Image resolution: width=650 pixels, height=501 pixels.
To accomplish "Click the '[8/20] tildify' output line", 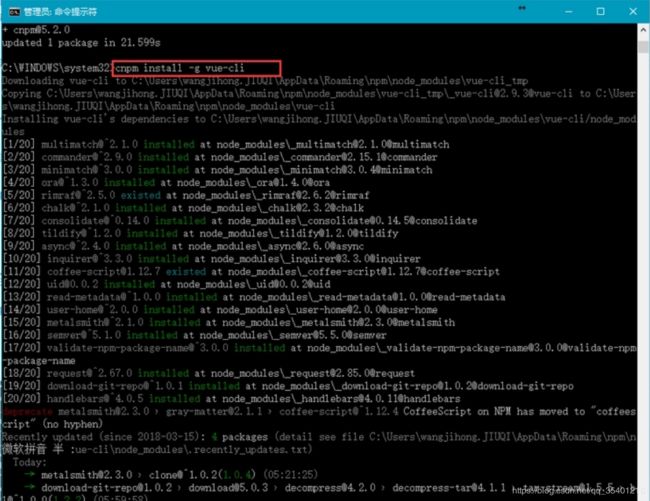I will [201, 234].
